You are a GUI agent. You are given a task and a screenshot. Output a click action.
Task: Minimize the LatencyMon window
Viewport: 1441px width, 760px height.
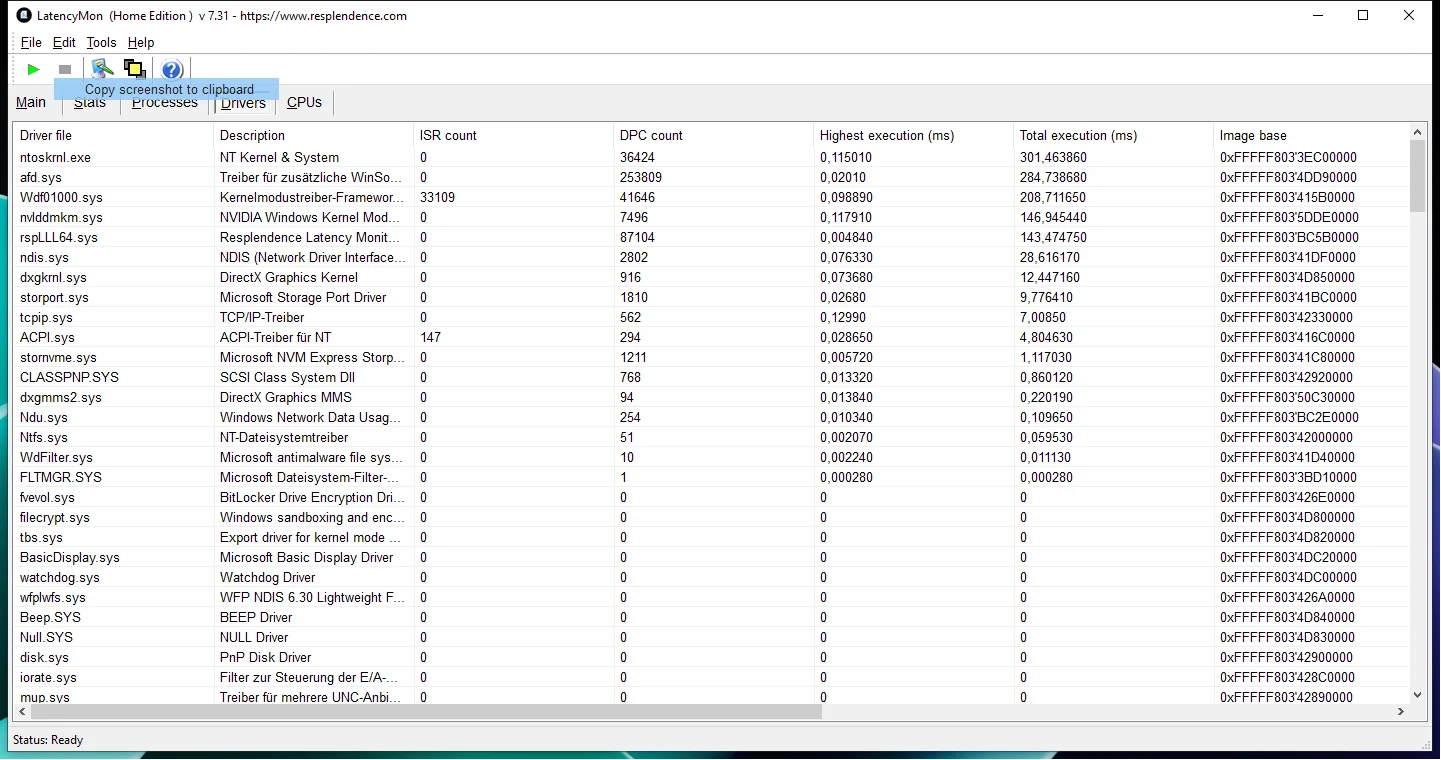tap(1317, 15)
